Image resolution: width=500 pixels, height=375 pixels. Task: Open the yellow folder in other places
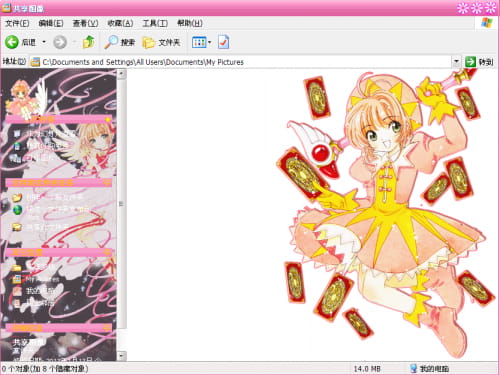click(x=17, y=267)
